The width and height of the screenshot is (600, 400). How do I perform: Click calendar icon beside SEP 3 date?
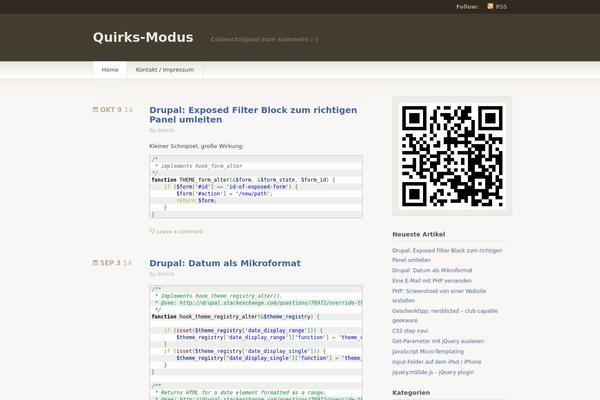[x=95, y=263]
